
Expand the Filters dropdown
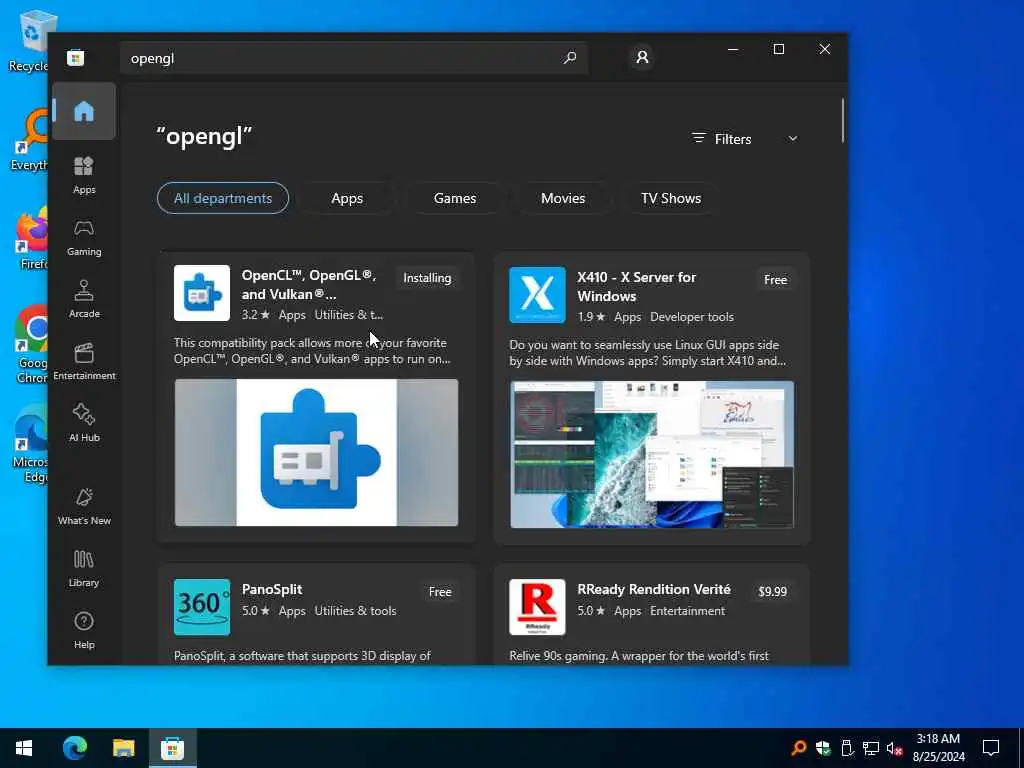[x=744, y=138]
